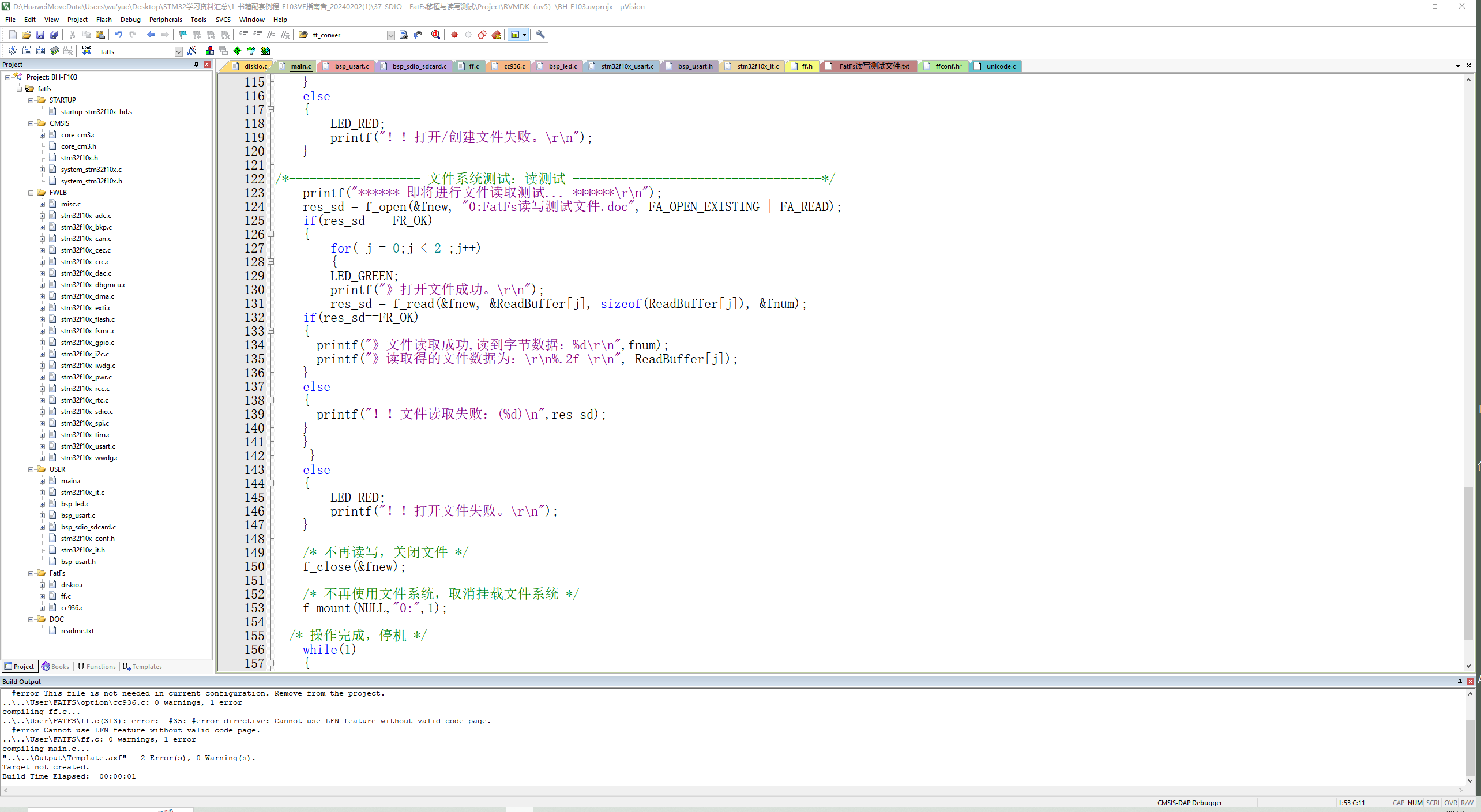Open the Peripherals menu

pos(166,20)
